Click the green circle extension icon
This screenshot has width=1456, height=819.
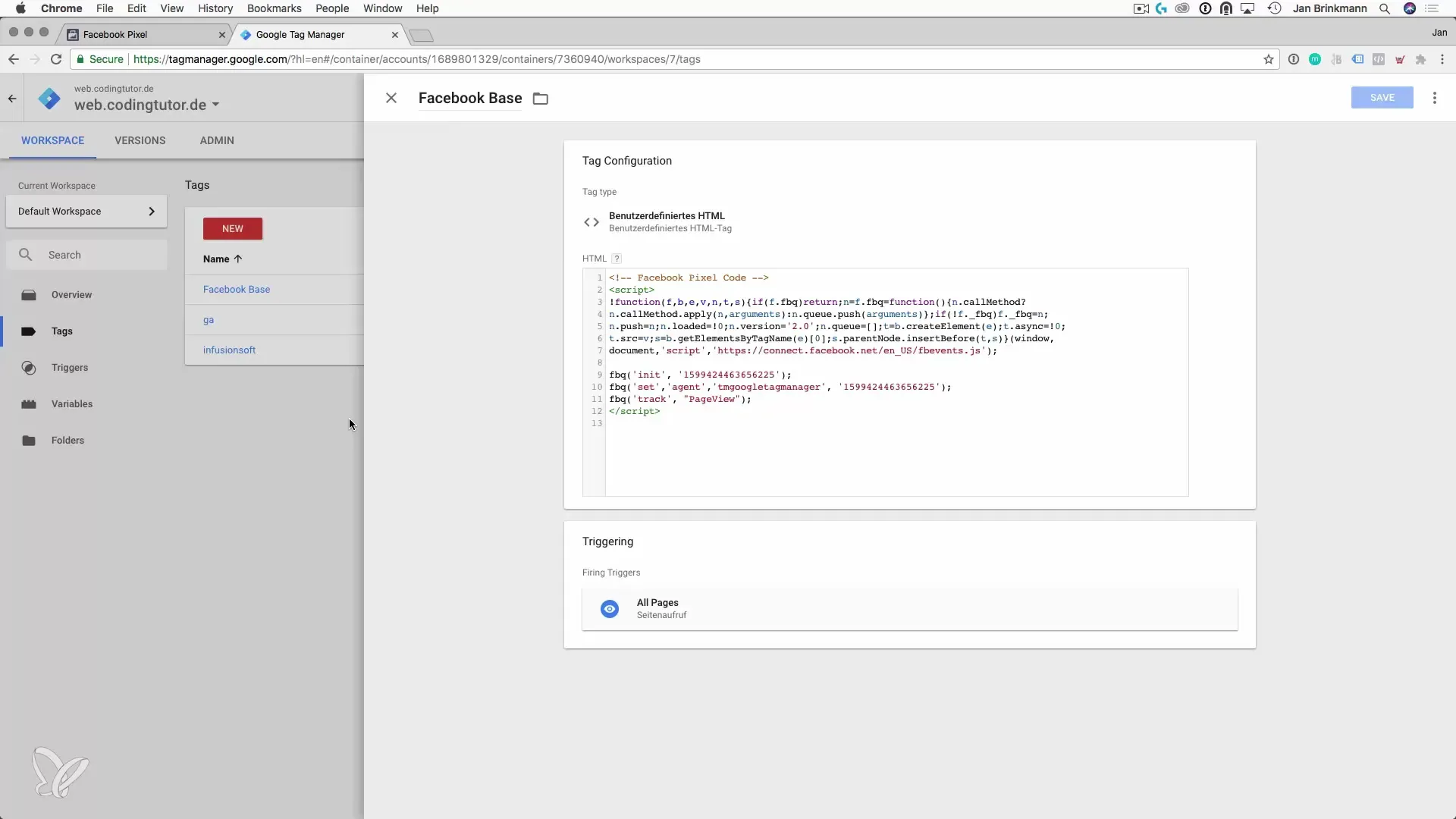pyautogui.click(x=1315, y=59)
